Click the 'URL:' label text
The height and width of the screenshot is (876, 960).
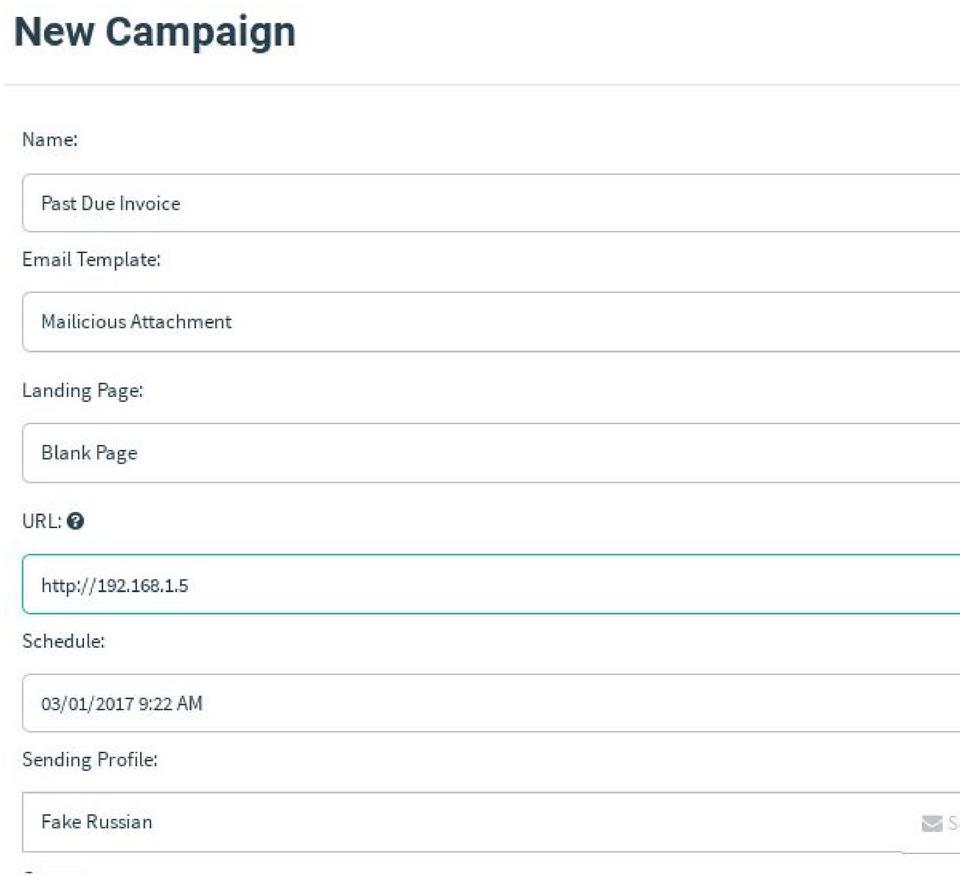41,522
